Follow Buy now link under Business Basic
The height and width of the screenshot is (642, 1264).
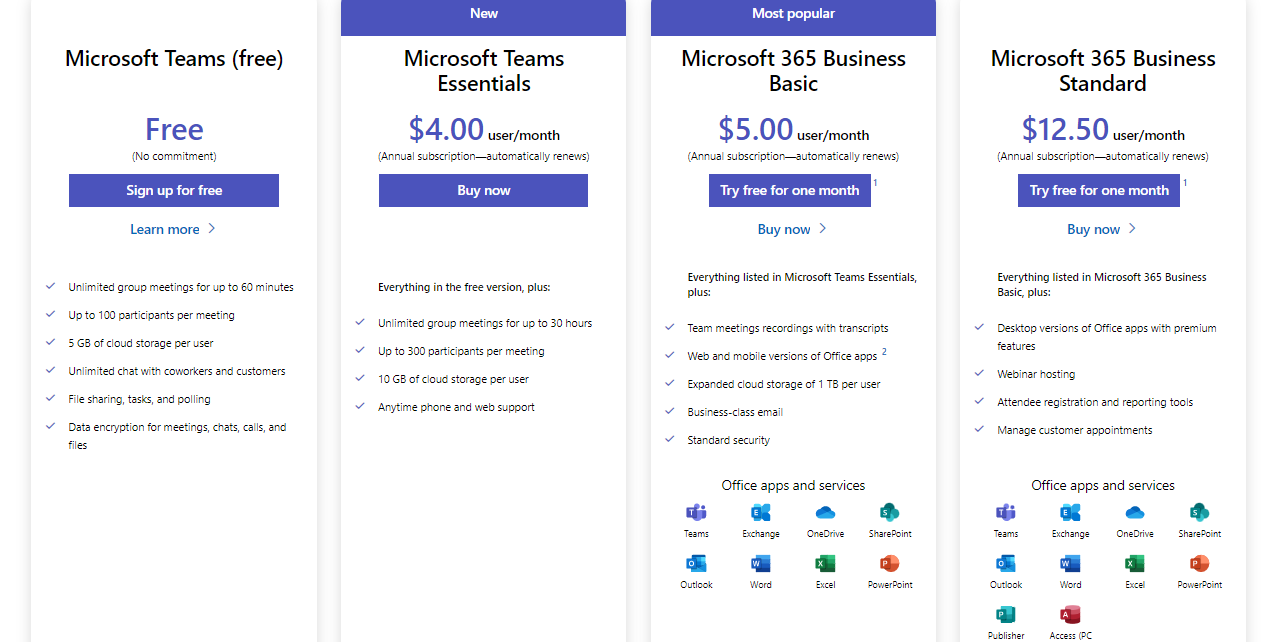tap(793, 229)
